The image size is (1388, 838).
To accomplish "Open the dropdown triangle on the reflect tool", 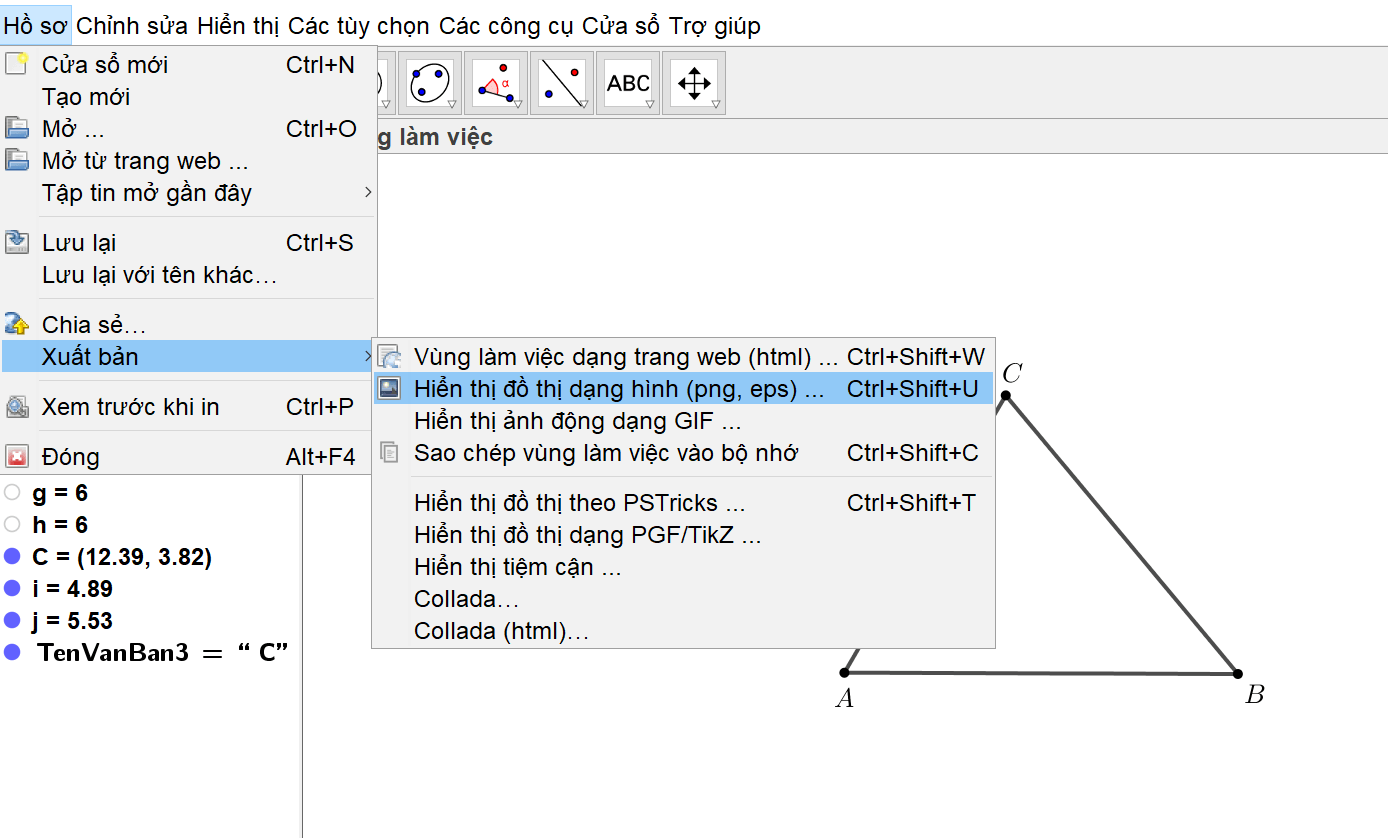I will [583, 105].
